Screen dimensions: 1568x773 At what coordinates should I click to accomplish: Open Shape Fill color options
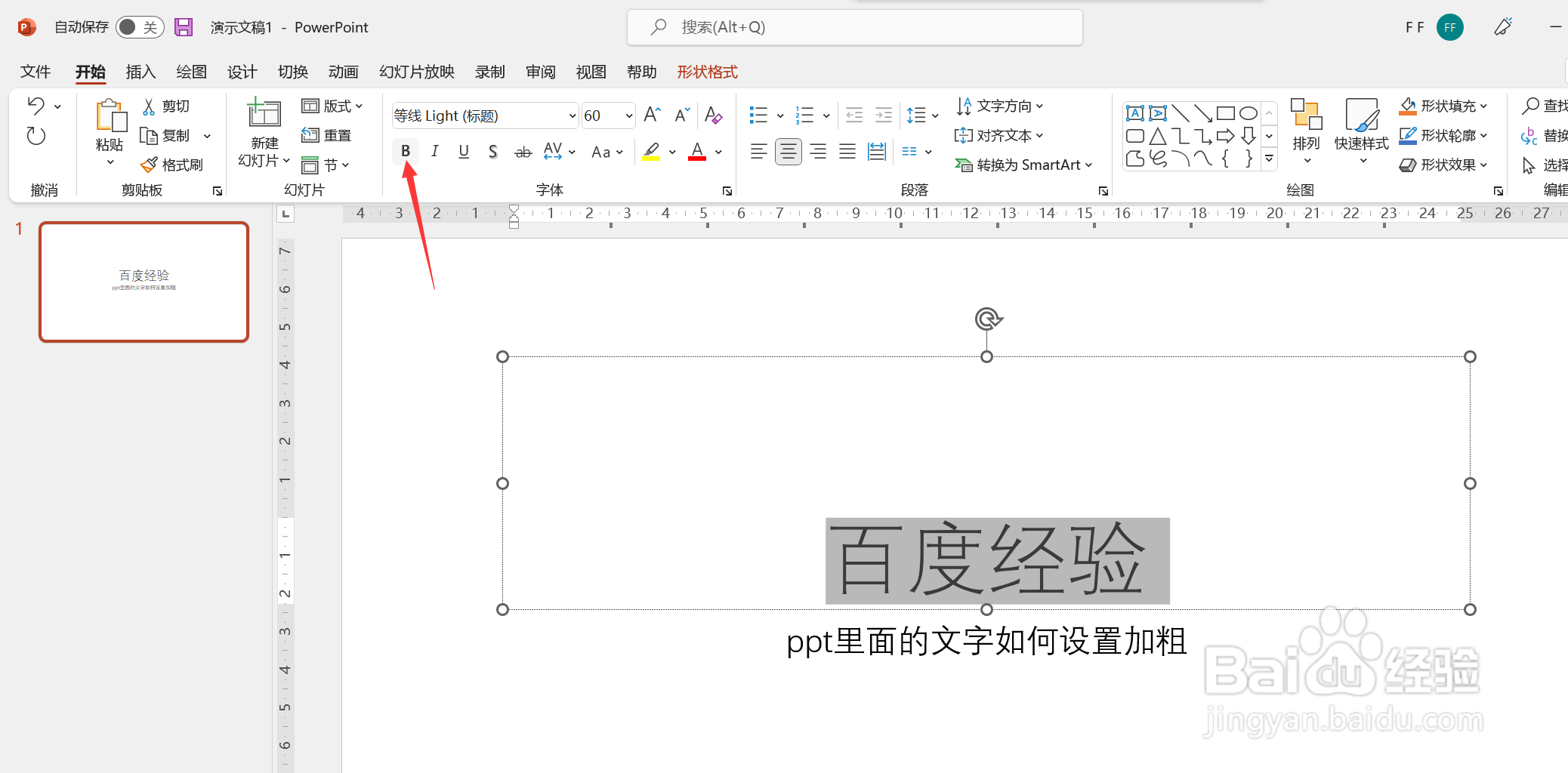pos(1443,106)
